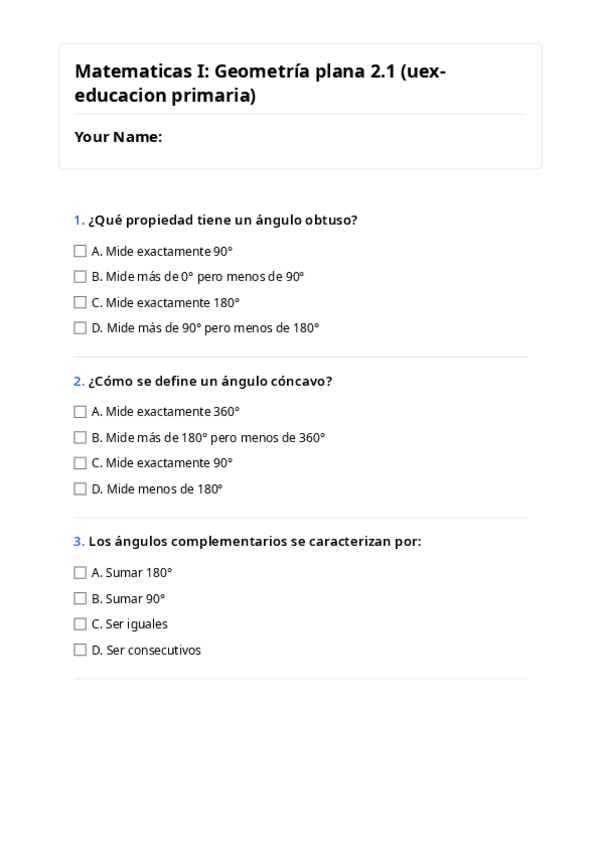Click the blue question number 3
This screenshot has width=600, height=848.
point(78,541)
